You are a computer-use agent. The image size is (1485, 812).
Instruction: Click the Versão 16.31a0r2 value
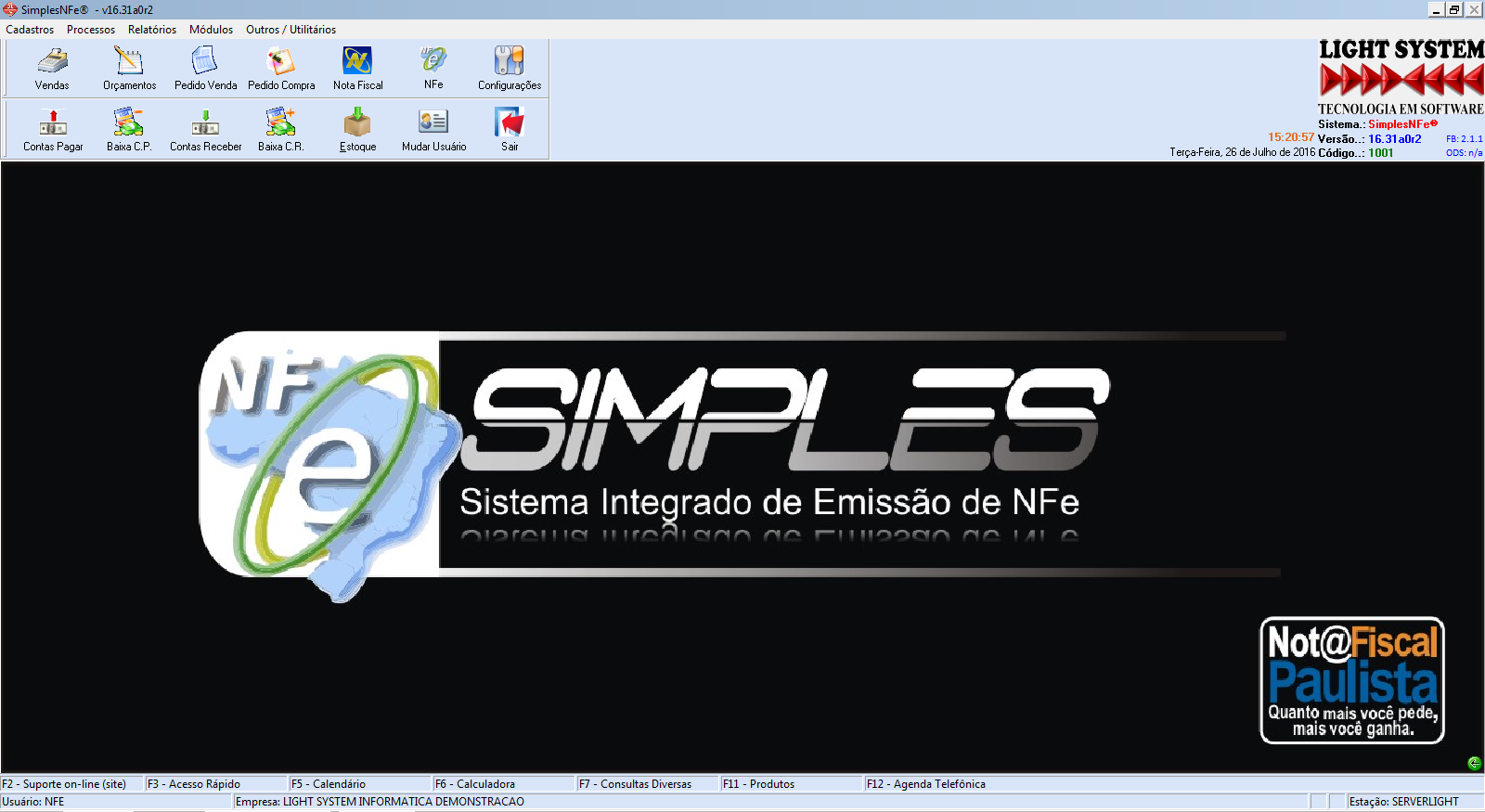pos(1395,139)
